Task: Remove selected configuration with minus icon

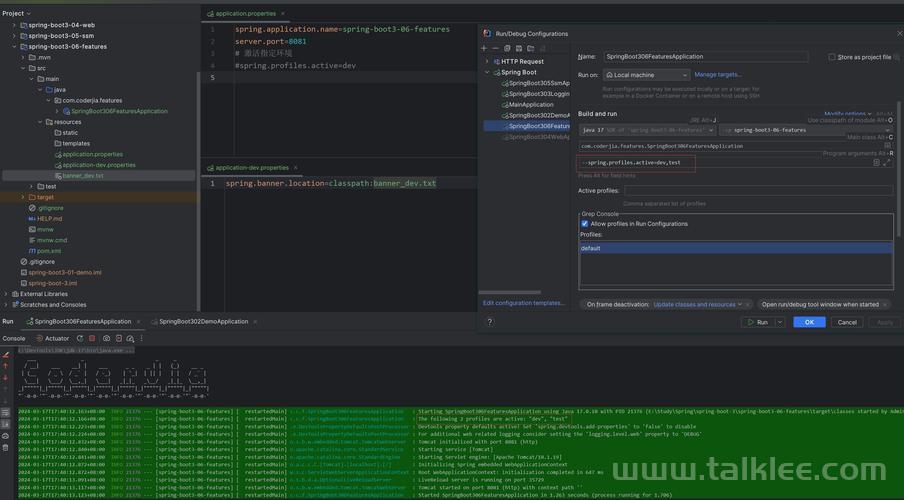Action: pos(495,48)
